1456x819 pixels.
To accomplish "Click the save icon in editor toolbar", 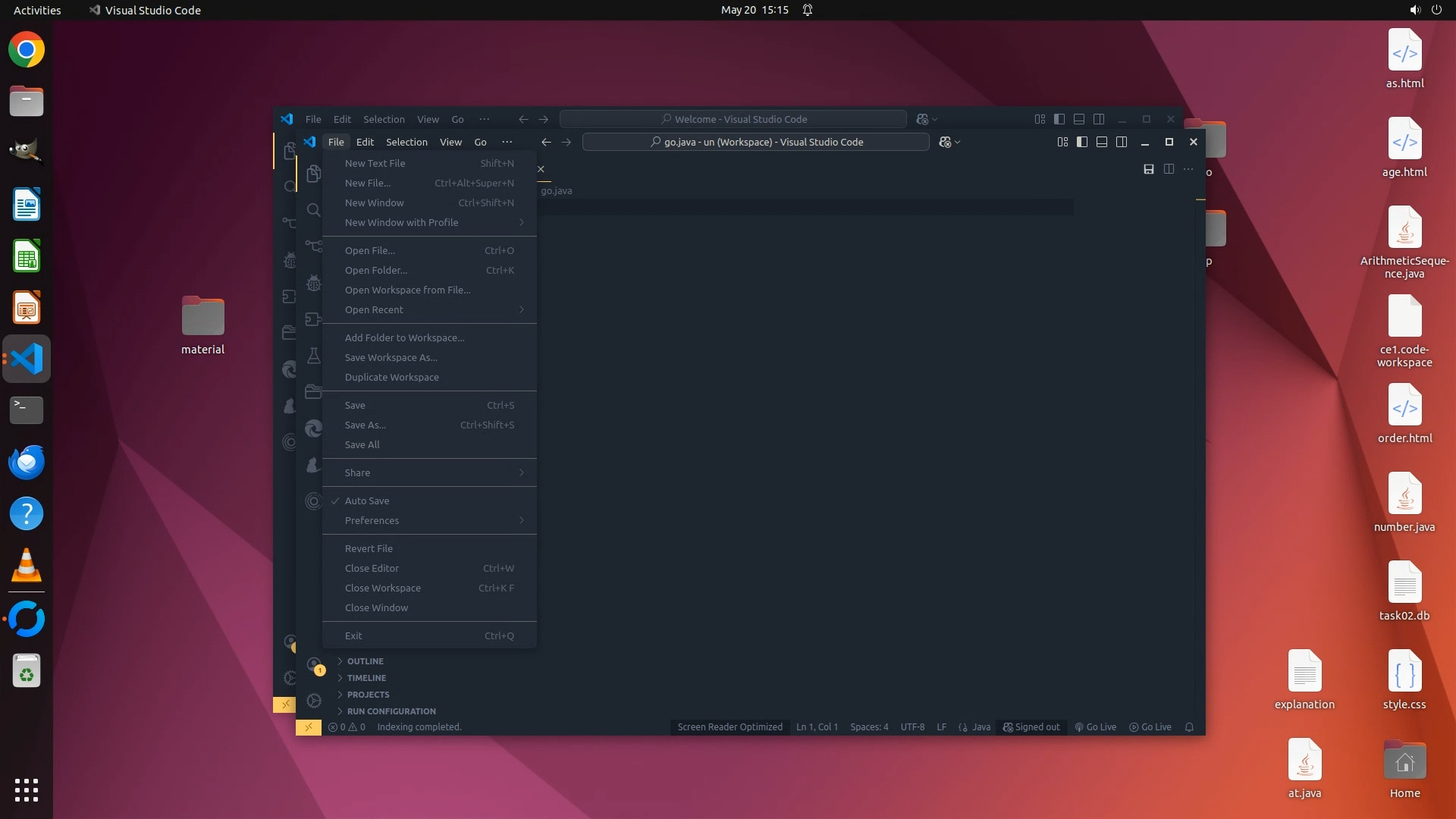I will click(x=1148, y=169).
